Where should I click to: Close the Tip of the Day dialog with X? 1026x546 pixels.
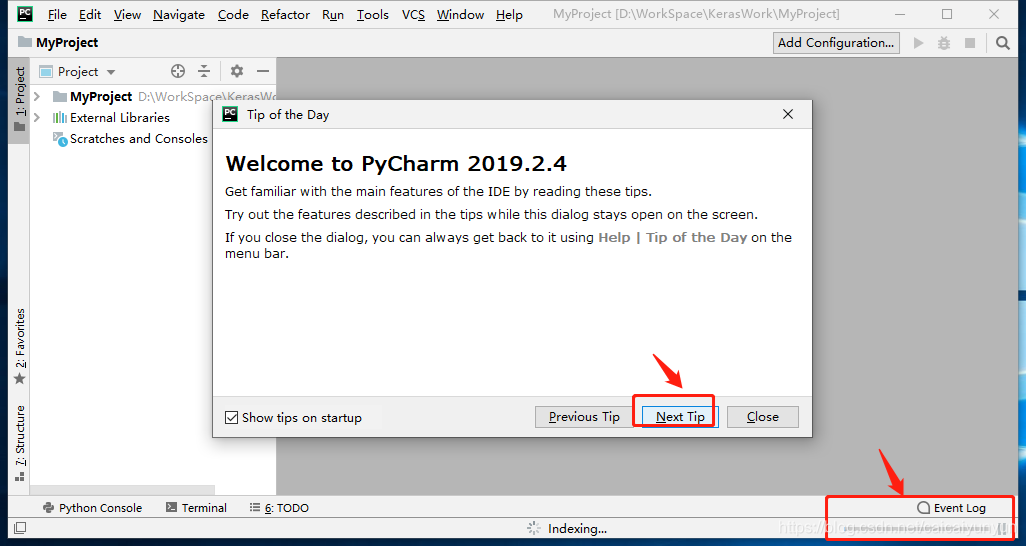[x=788, y=115]
